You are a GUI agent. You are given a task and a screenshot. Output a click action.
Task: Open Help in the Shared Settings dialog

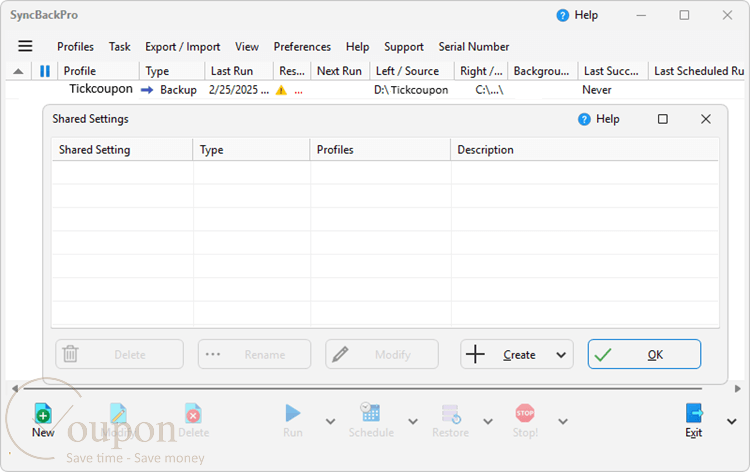(598, 119)
